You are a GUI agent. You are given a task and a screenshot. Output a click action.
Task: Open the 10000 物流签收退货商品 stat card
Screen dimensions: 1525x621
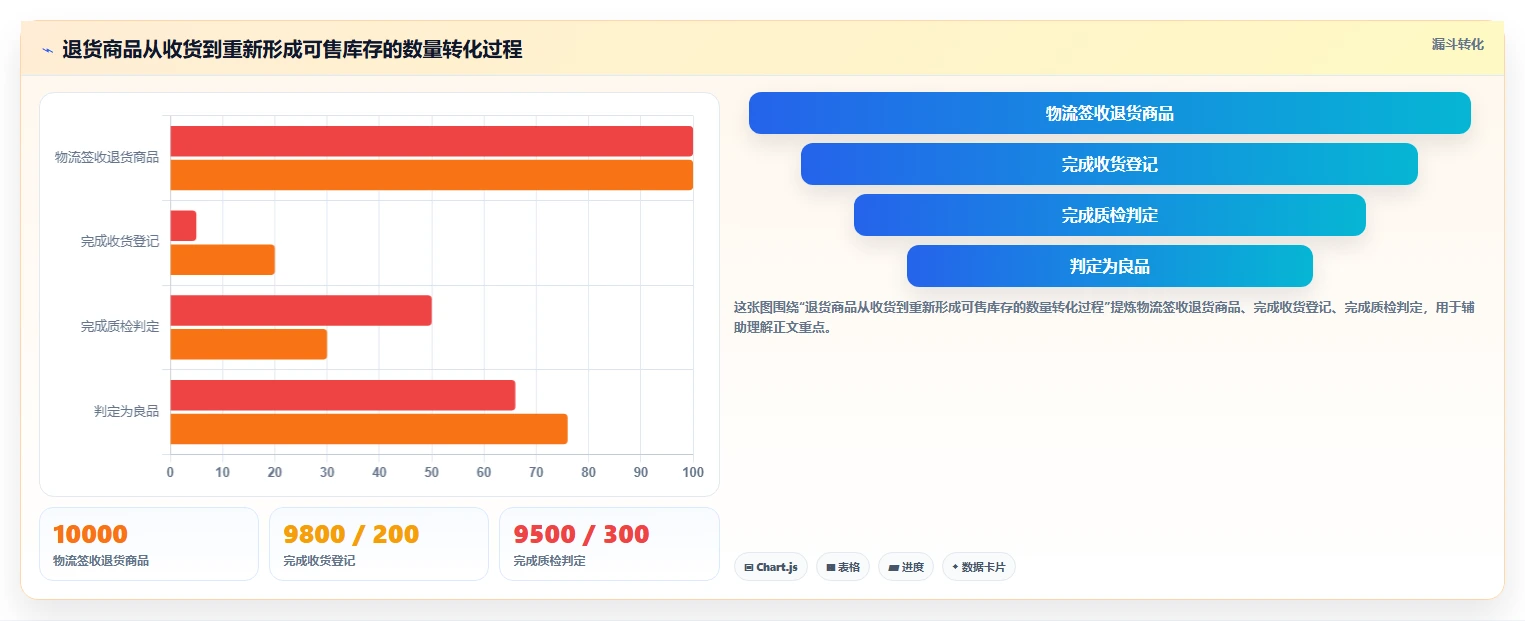pyautogui.click(x=149, y=544)
